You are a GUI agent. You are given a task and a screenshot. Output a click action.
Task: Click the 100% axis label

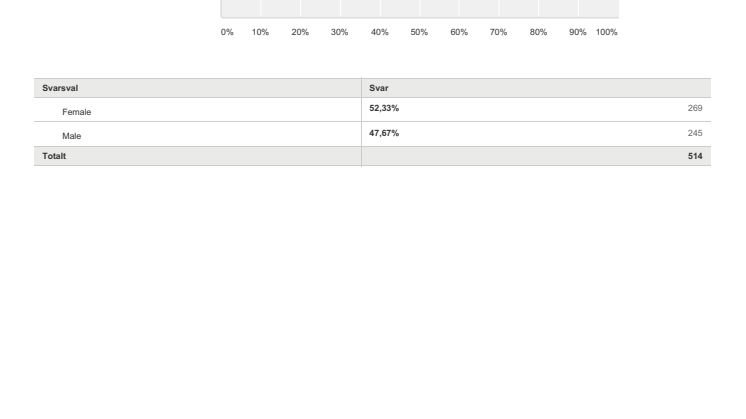coord(606,33)
